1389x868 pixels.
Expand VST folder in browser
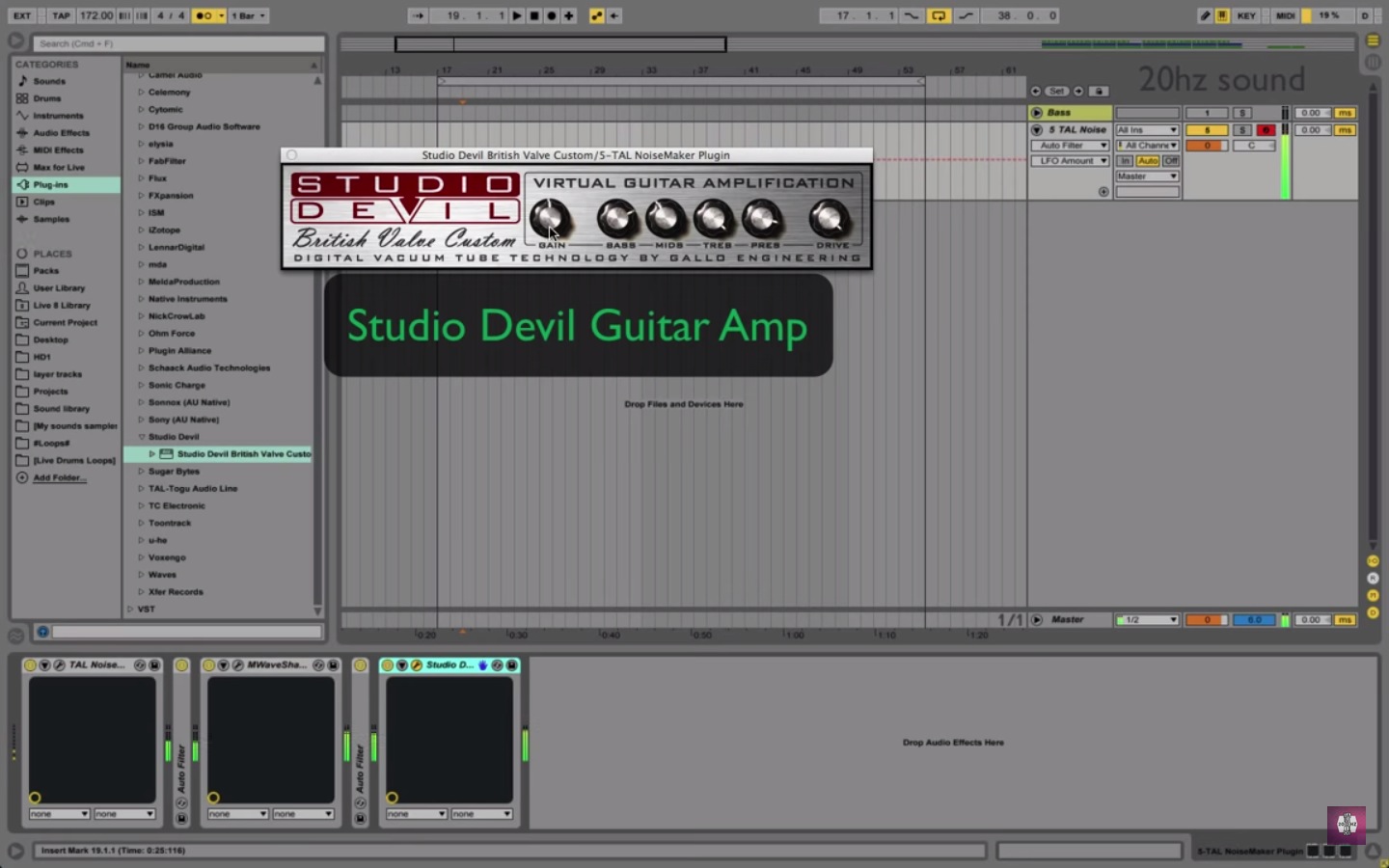coord(130,610)
